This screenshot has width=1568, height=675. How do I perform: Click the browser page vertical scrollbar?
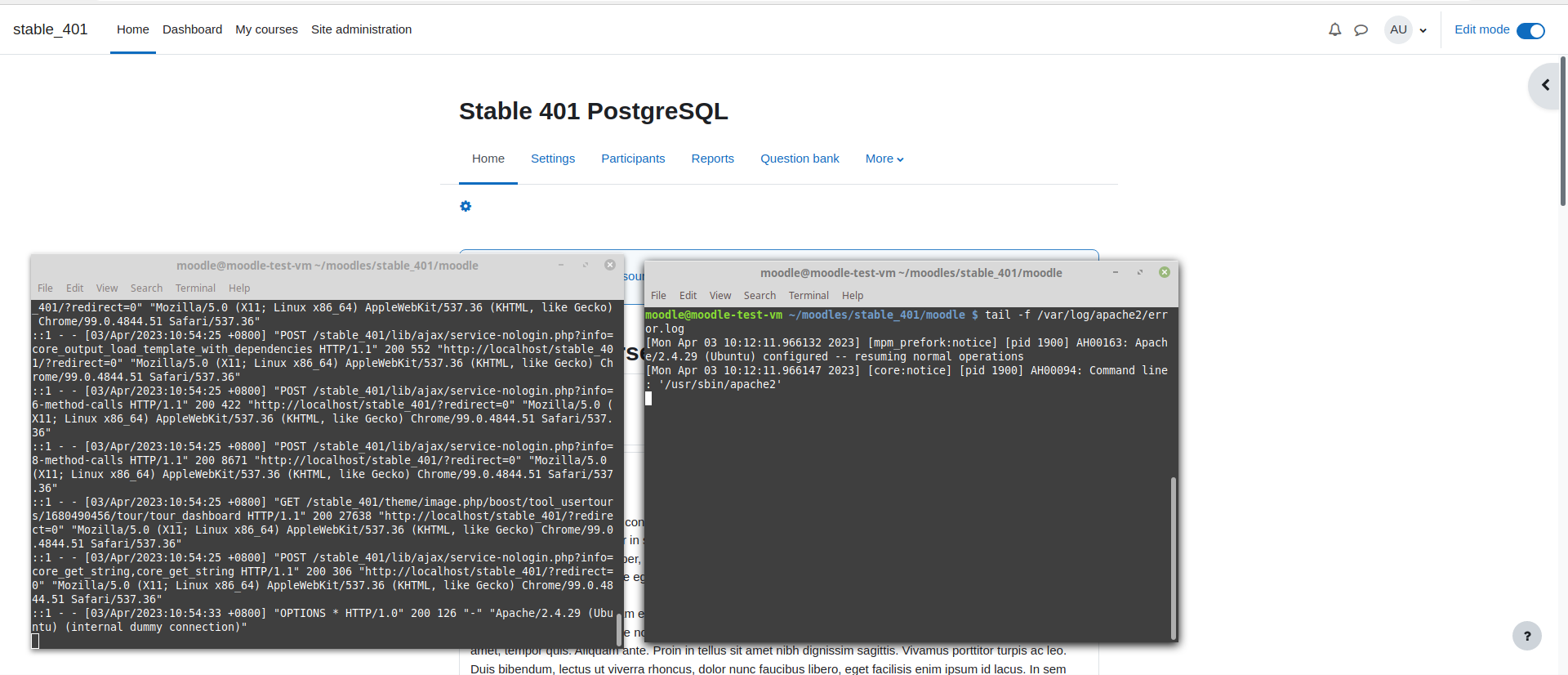[x=1563, y=131]
